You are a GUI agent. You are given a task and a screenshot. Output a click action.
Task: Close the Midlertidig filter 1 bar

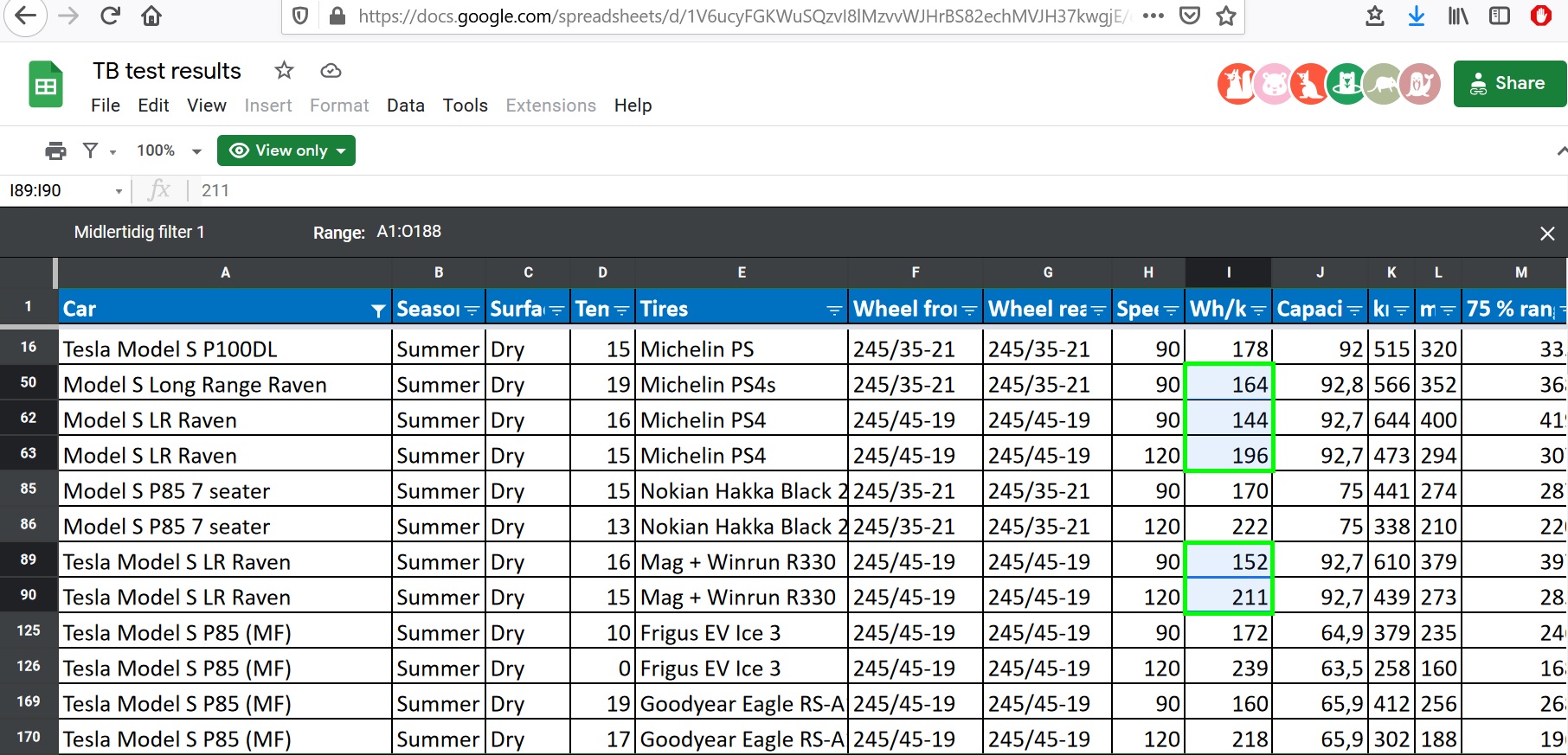click(x=1547, y=233)
